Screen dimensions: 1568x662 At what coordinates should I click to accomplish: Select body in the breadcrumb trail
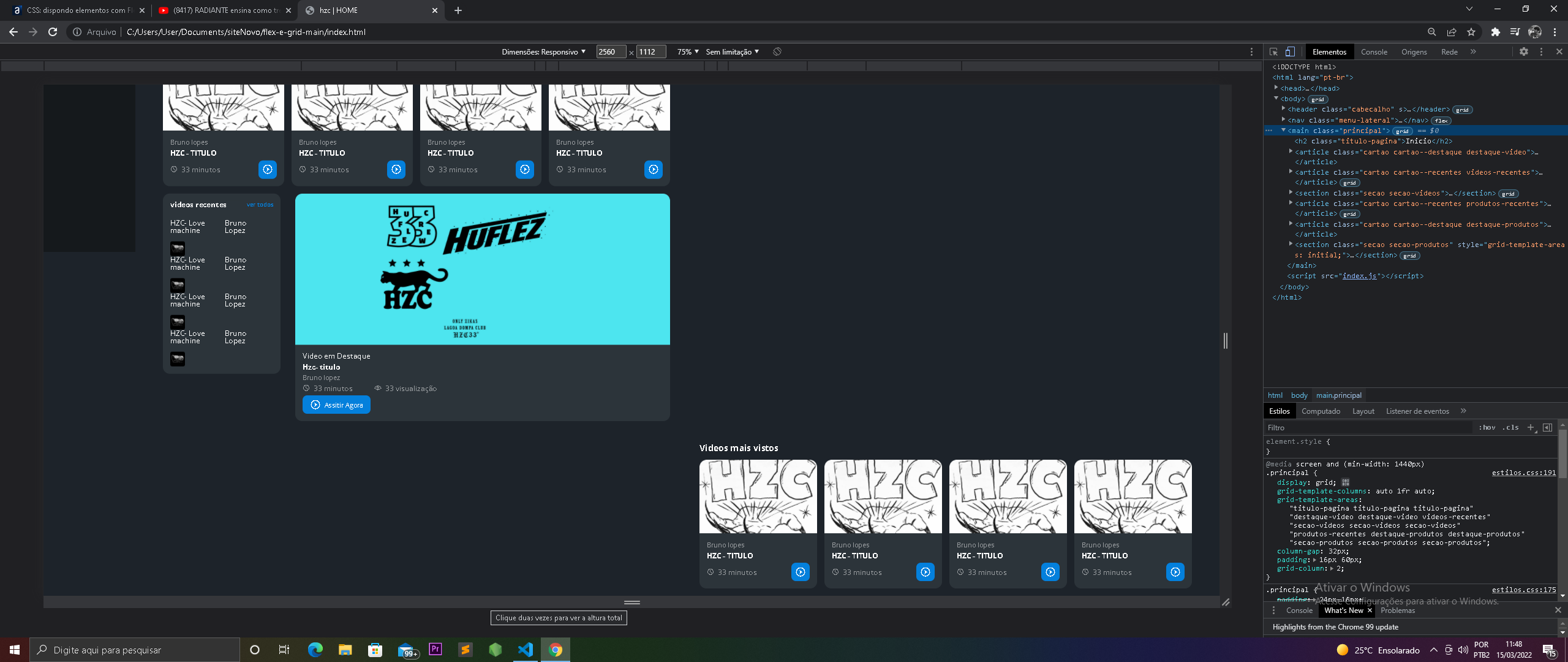(x=1298, y=395)
